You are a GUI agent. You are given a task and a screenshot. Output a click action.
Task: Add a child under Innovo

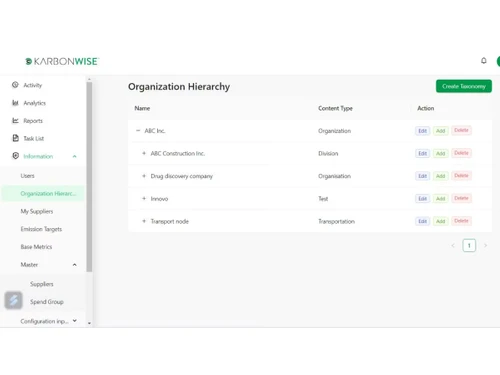click(x=441, y=199)
